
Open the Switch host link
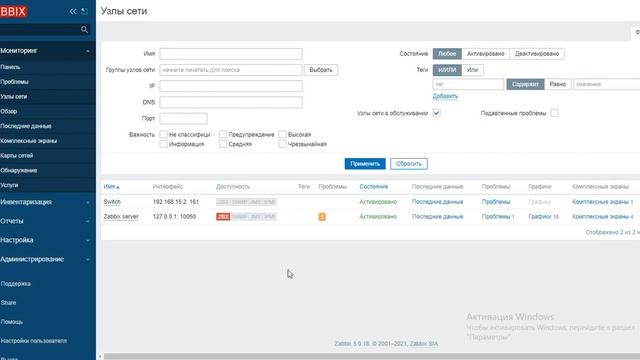coord(112,202)
